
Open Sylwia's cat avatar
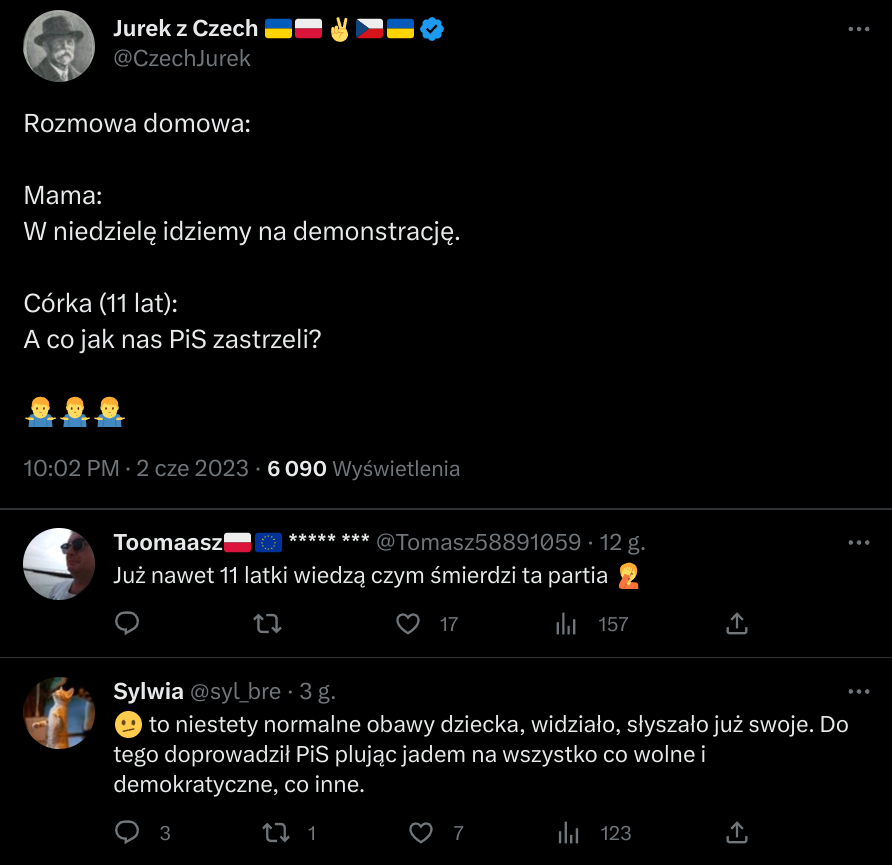click(x=58, y=712)
